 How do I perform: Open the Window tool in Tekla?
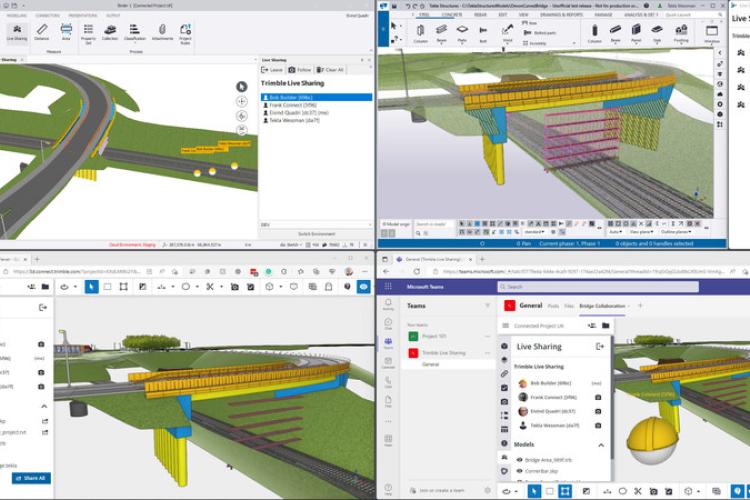click(712, 33)
